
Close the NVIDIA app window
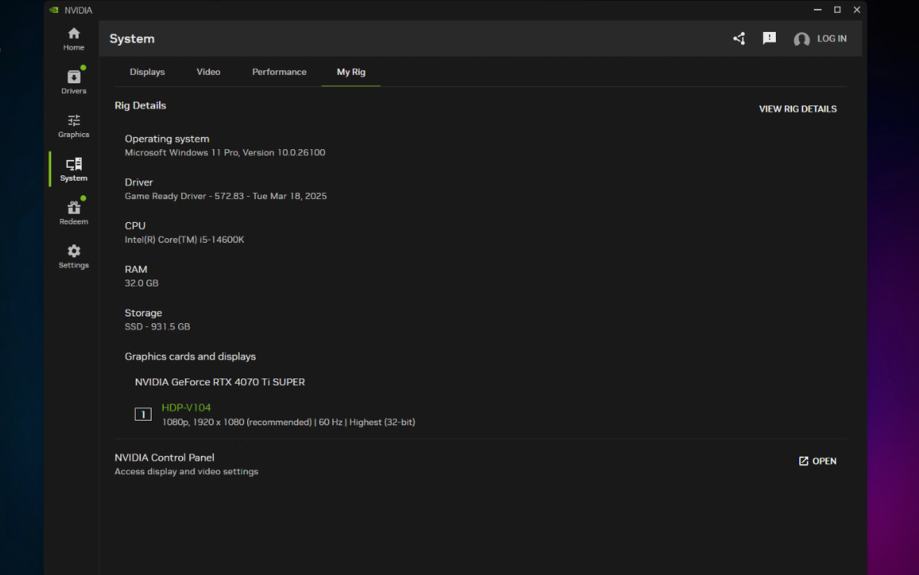(x=856, y=10)
